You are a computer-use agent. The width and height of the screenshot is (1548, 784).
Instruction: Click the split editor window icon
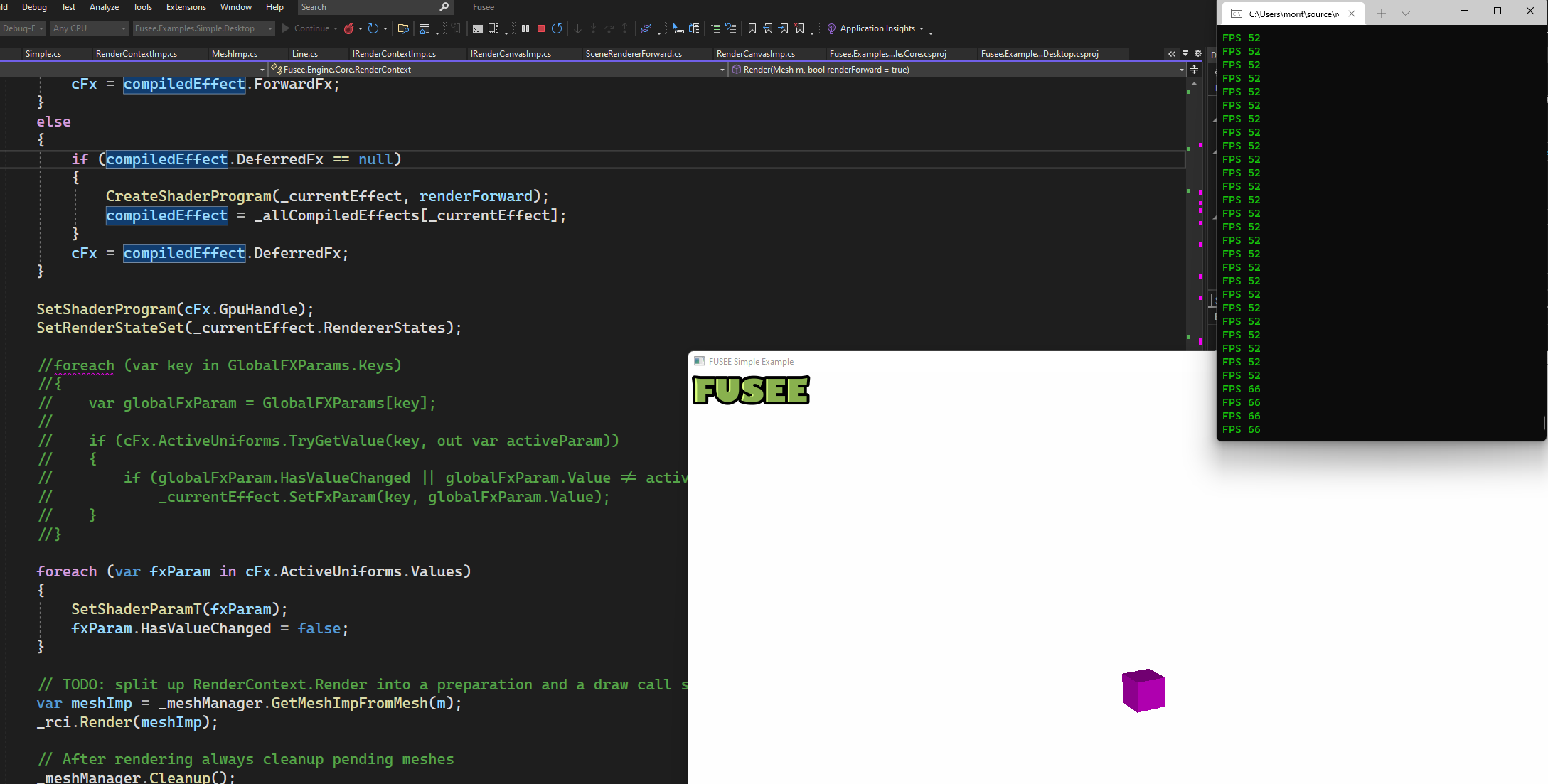tap(1195, 70)
